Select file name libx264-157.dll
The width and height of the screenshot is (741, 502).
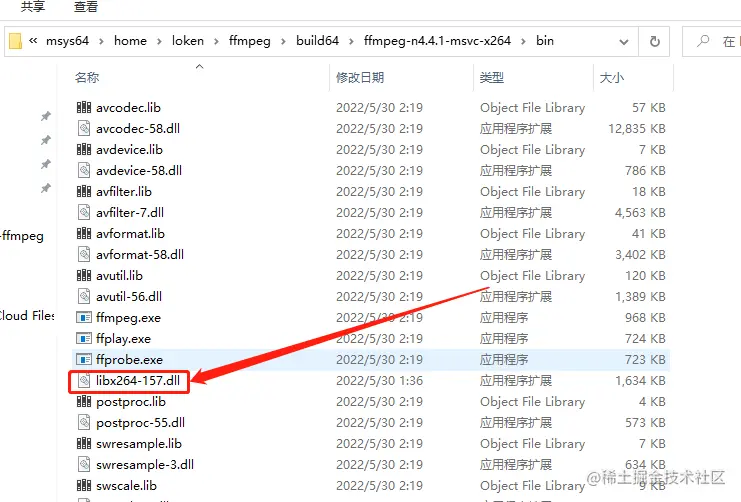tap(138, 381)
